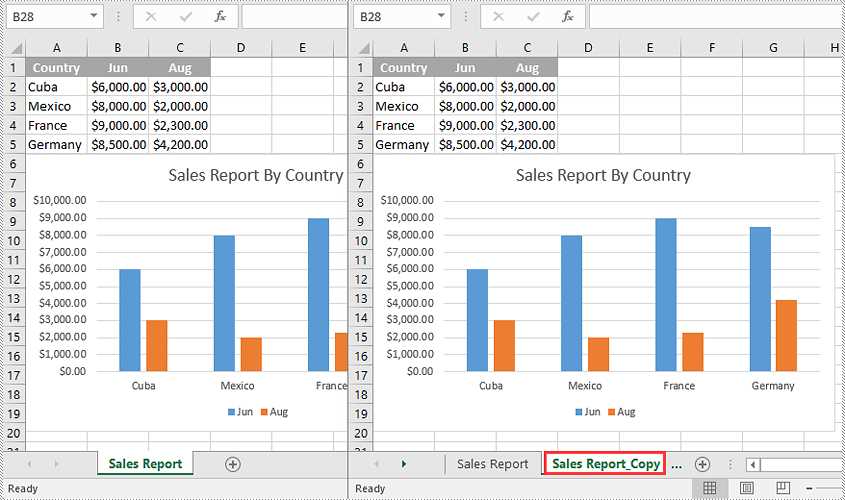Click Insert Function fx in right window
The width and height of the screenshot is (845, 500).
click(x=568, y=17)
